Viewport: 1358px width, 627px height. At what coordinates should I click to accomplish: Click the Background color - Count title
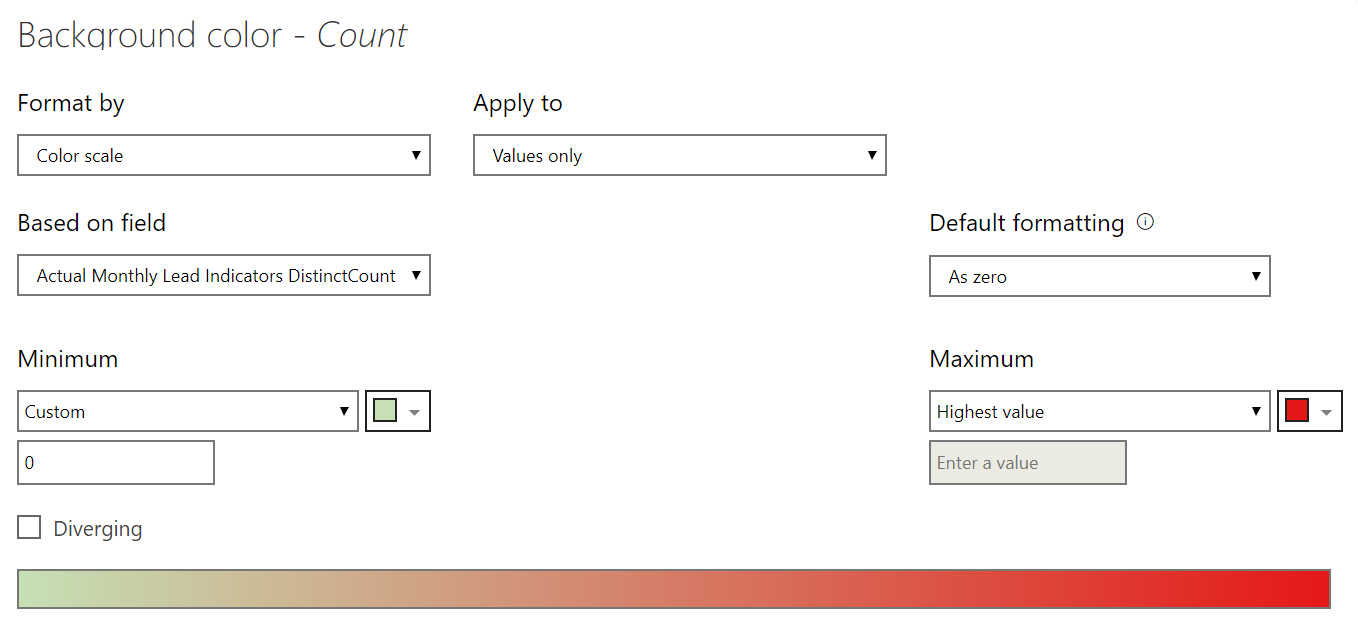(212, 35)
